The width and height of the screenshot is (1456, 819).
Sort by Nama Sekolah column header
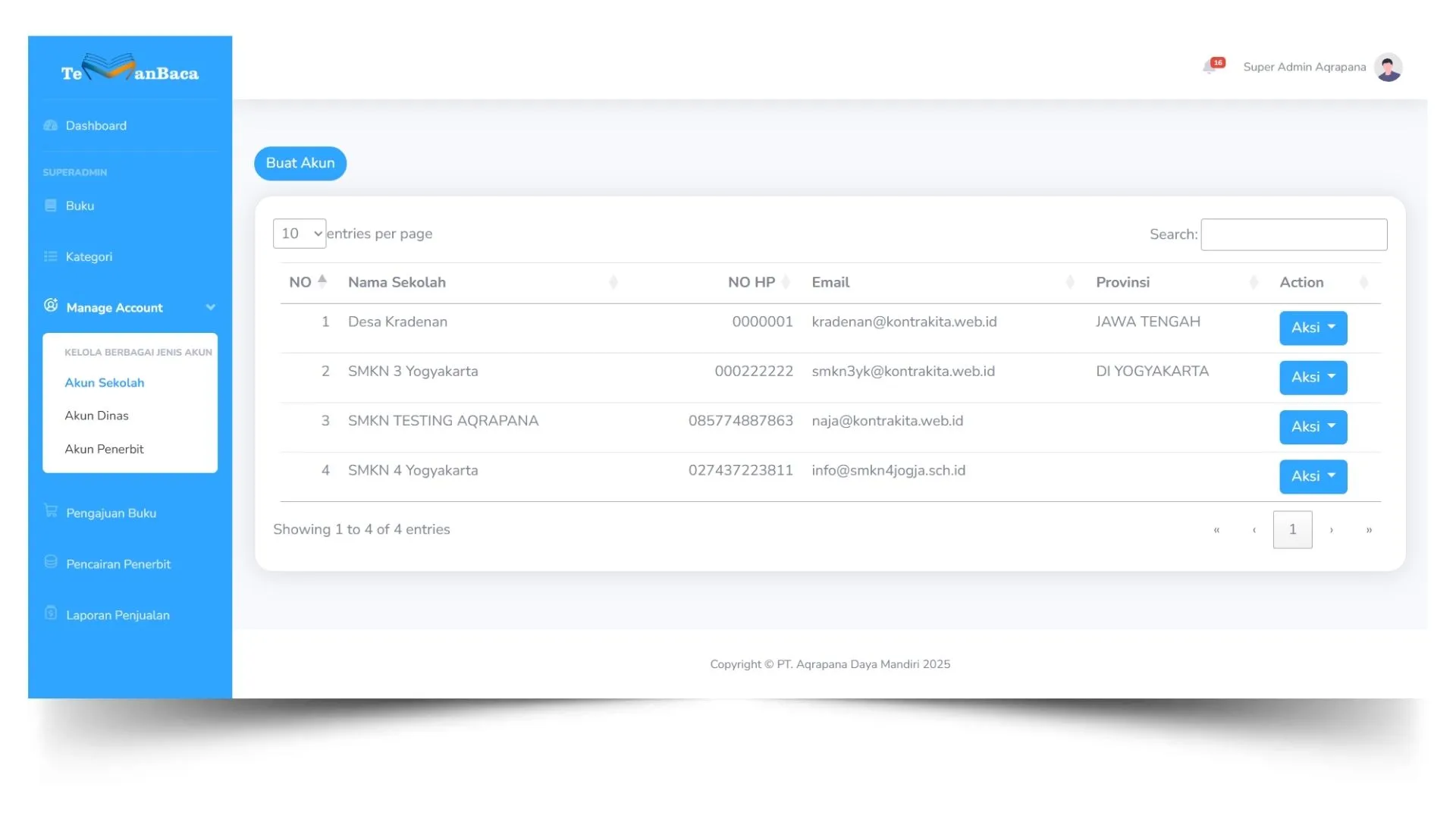pyautogui.click(x=397, y=282)
